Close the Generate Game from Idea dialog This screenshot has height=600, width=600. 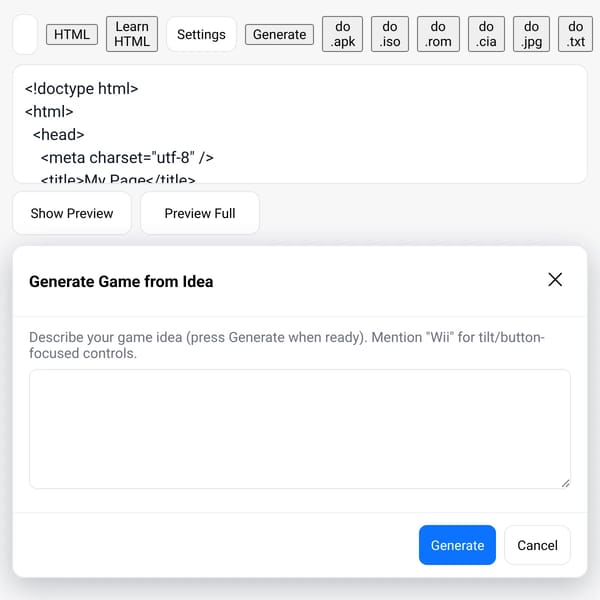pos(554,279)
